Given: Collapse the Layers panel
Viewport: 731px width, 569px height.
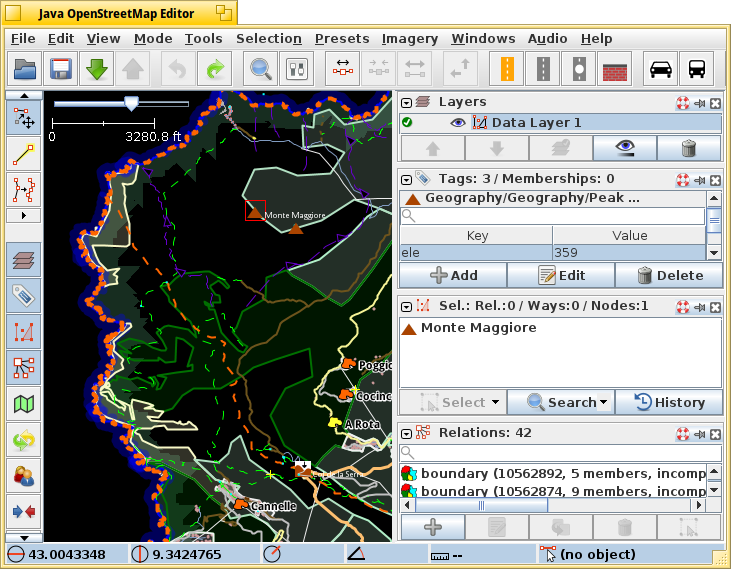Looking at the screenshot, I should click(407, 103).
